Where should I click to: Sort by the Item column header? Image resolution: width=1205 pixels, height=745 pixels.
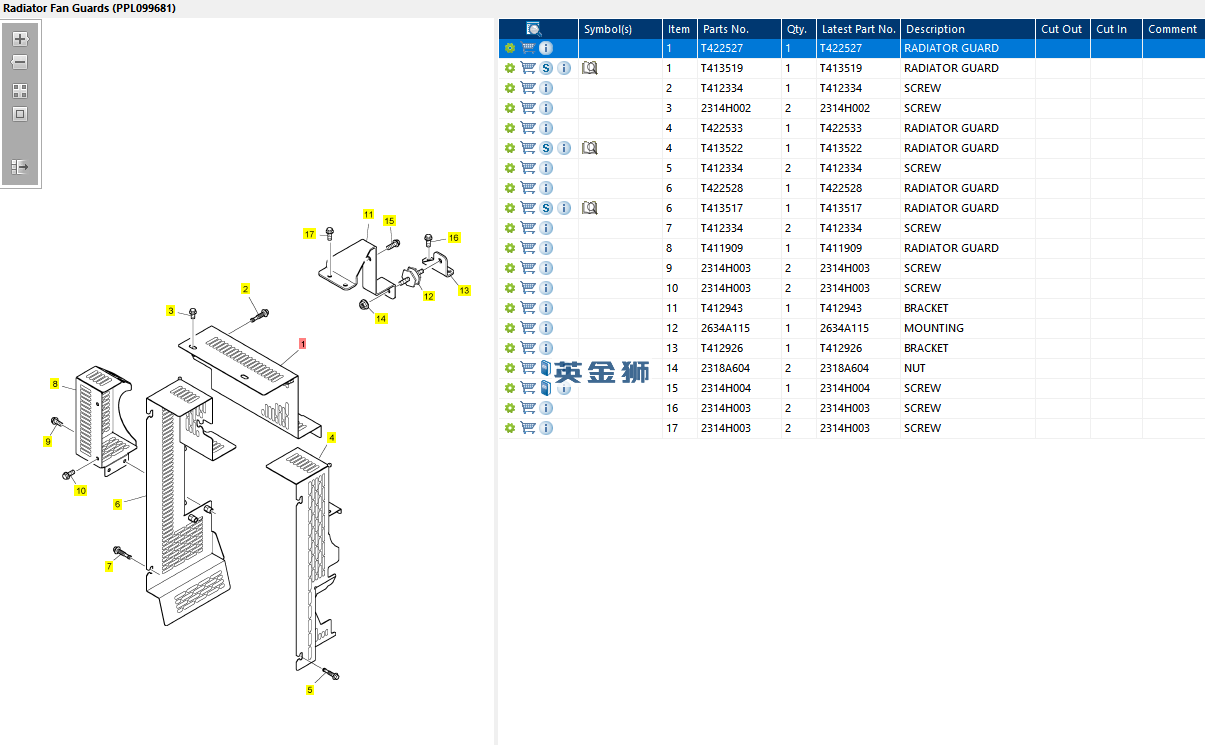pos(679,29)
